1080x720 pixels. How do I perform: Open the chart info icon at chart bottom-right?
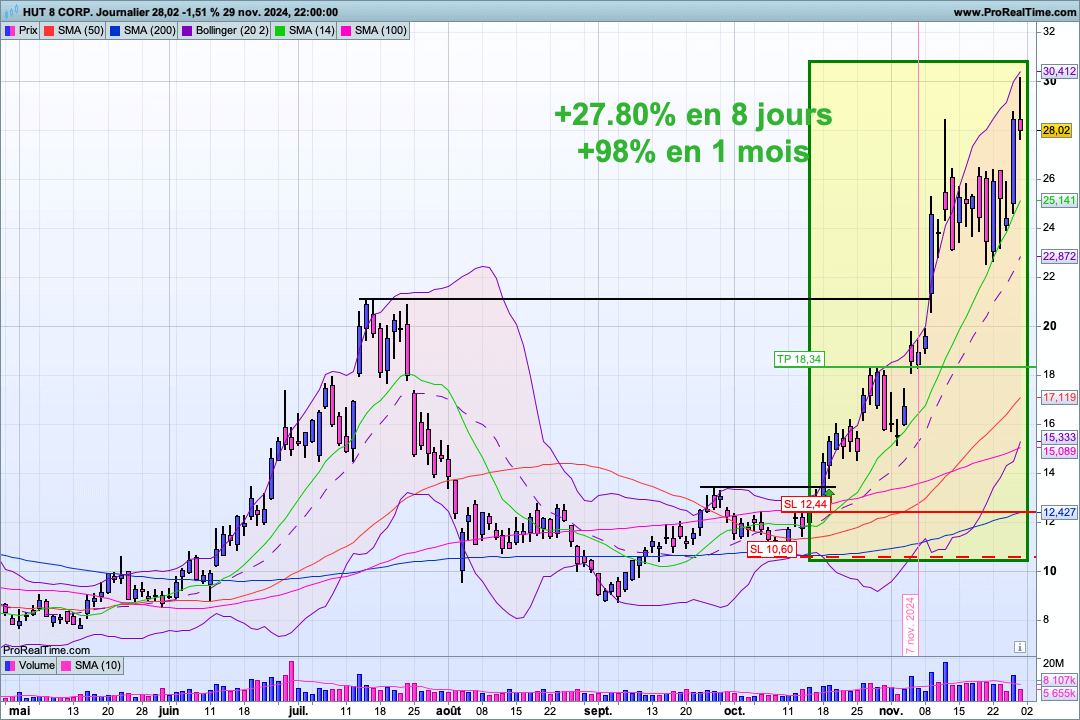pyautogui.click(x=1019, y=647)
